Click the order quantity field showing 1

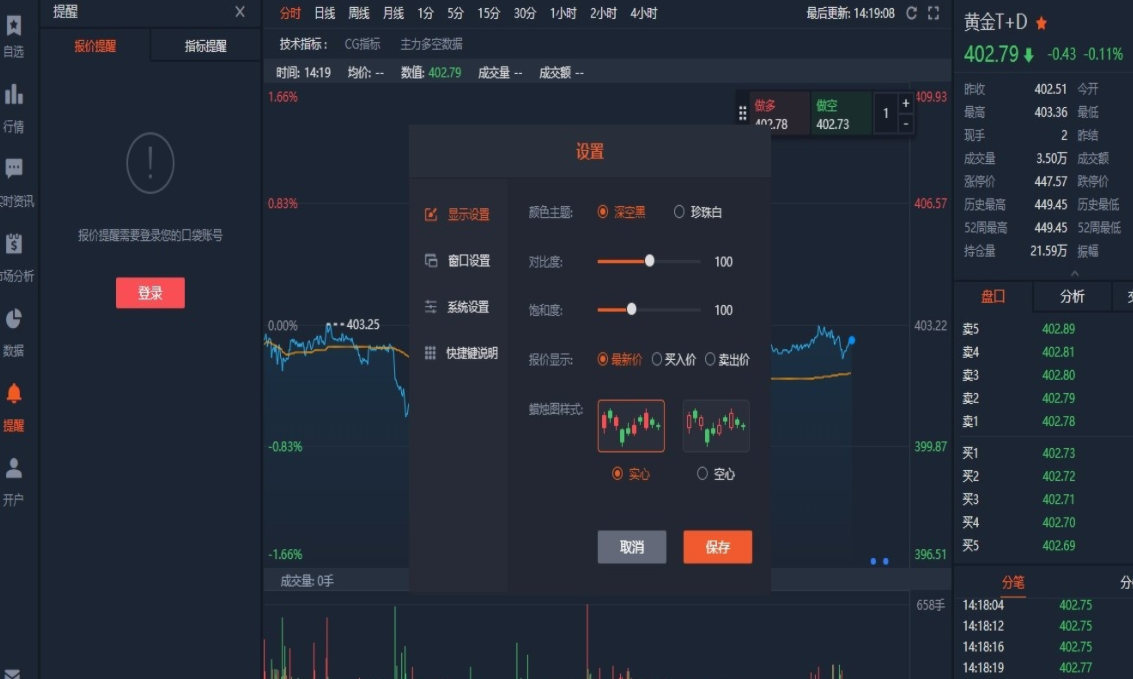[x=886, y=113]
